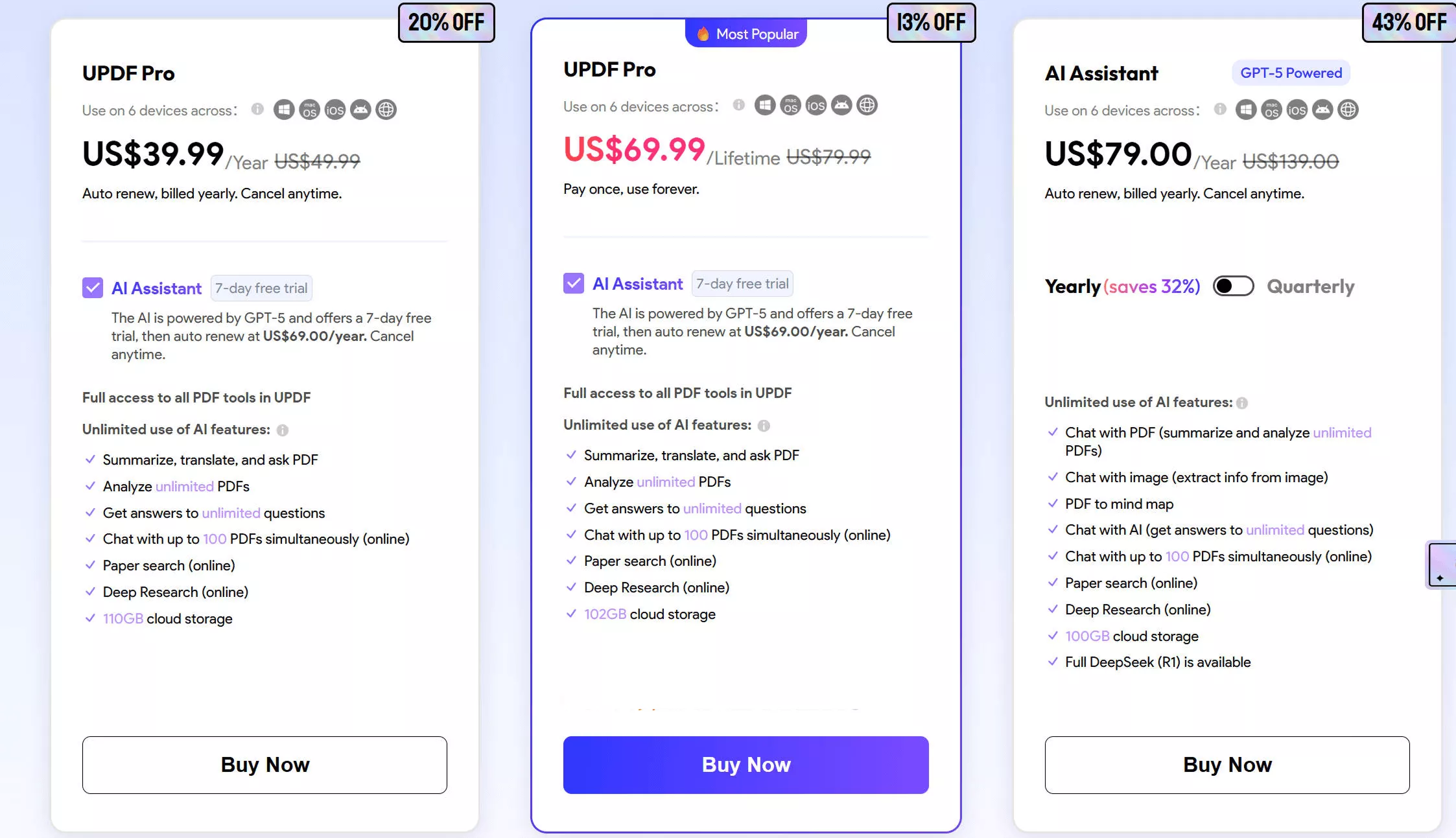This screenshot has width=1456, height=838.
Task: Click the flame icon on the Most Popular badge
Action: 702,33
